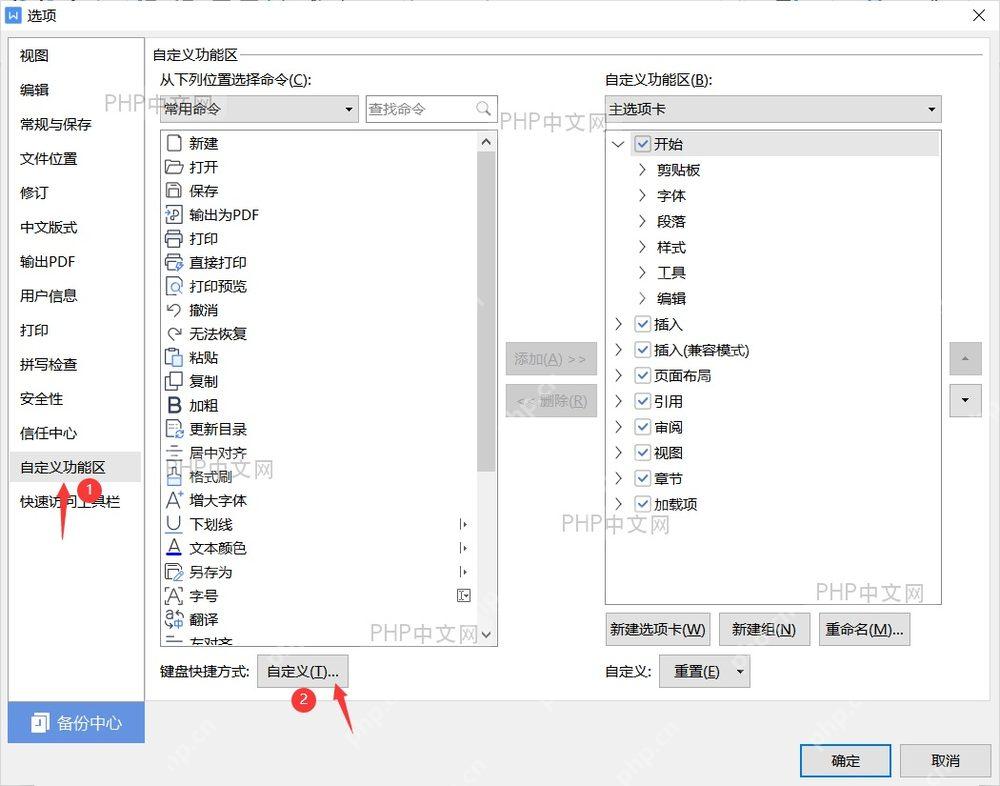This screenshot has width=1000, height=786.
Task: Click command list scroll-down arrow
Action: [x=486, y=634]
